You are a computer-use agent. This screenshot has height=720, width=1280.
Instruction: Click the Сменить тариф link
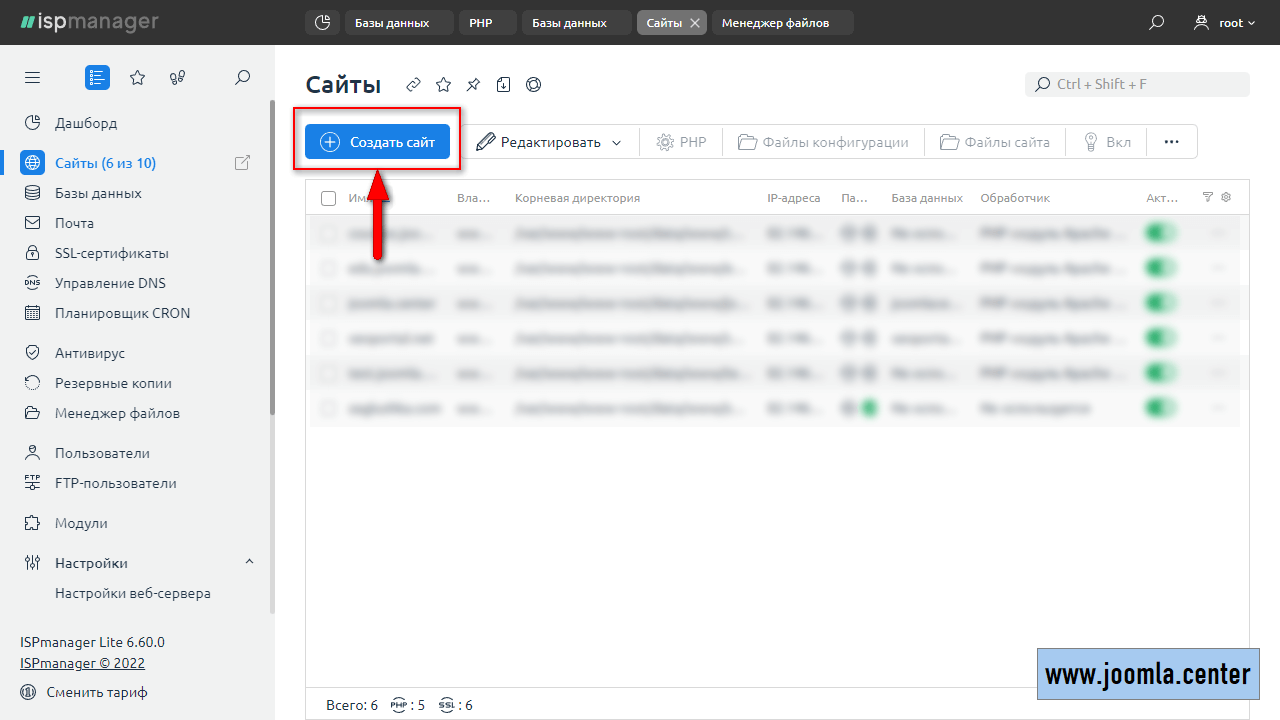point(97,692)
